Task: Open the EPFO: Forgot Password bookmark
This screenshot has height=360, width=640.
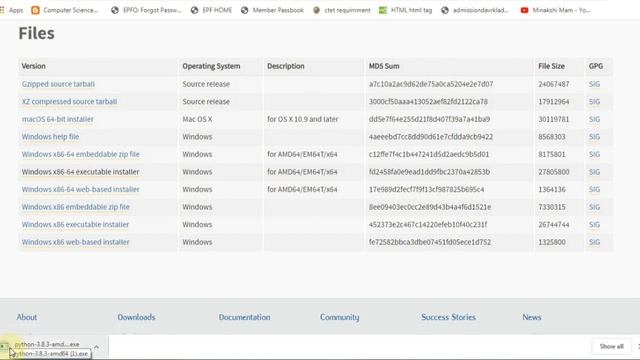Action: coord(146,10)
